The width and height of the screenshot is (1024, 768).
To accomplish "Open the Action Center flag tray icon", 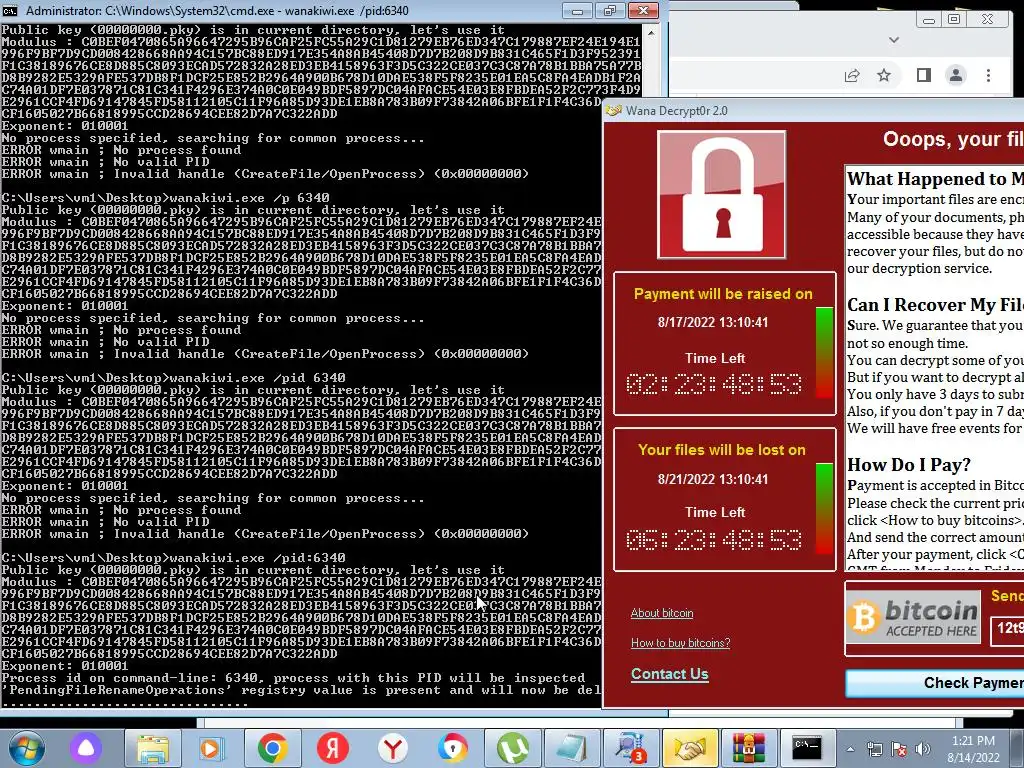I will (x=899, y=749).
